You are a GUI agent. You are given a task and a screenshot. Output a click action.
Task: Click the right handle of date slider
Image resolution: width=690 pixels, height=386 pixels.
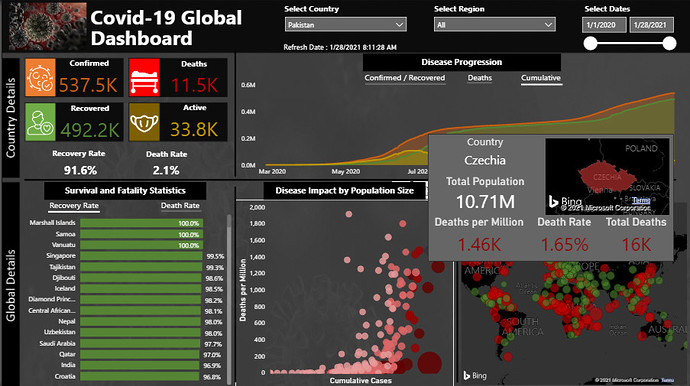click(669, 43)
